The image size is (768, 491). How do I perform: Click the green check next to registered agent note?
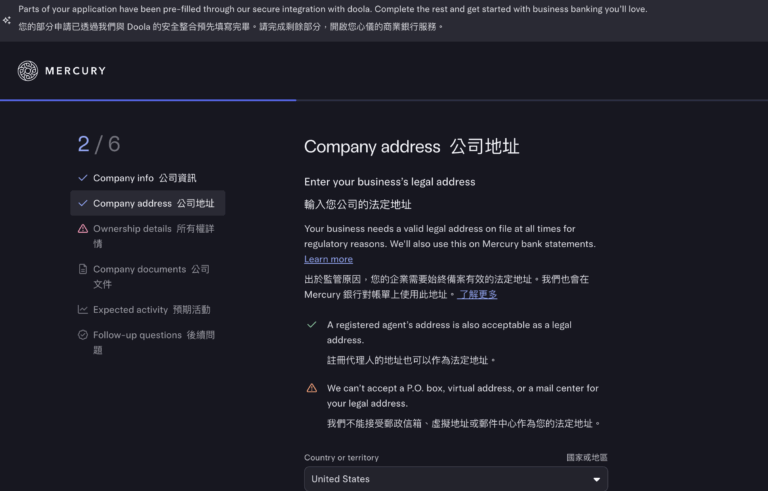click(312, 325)
